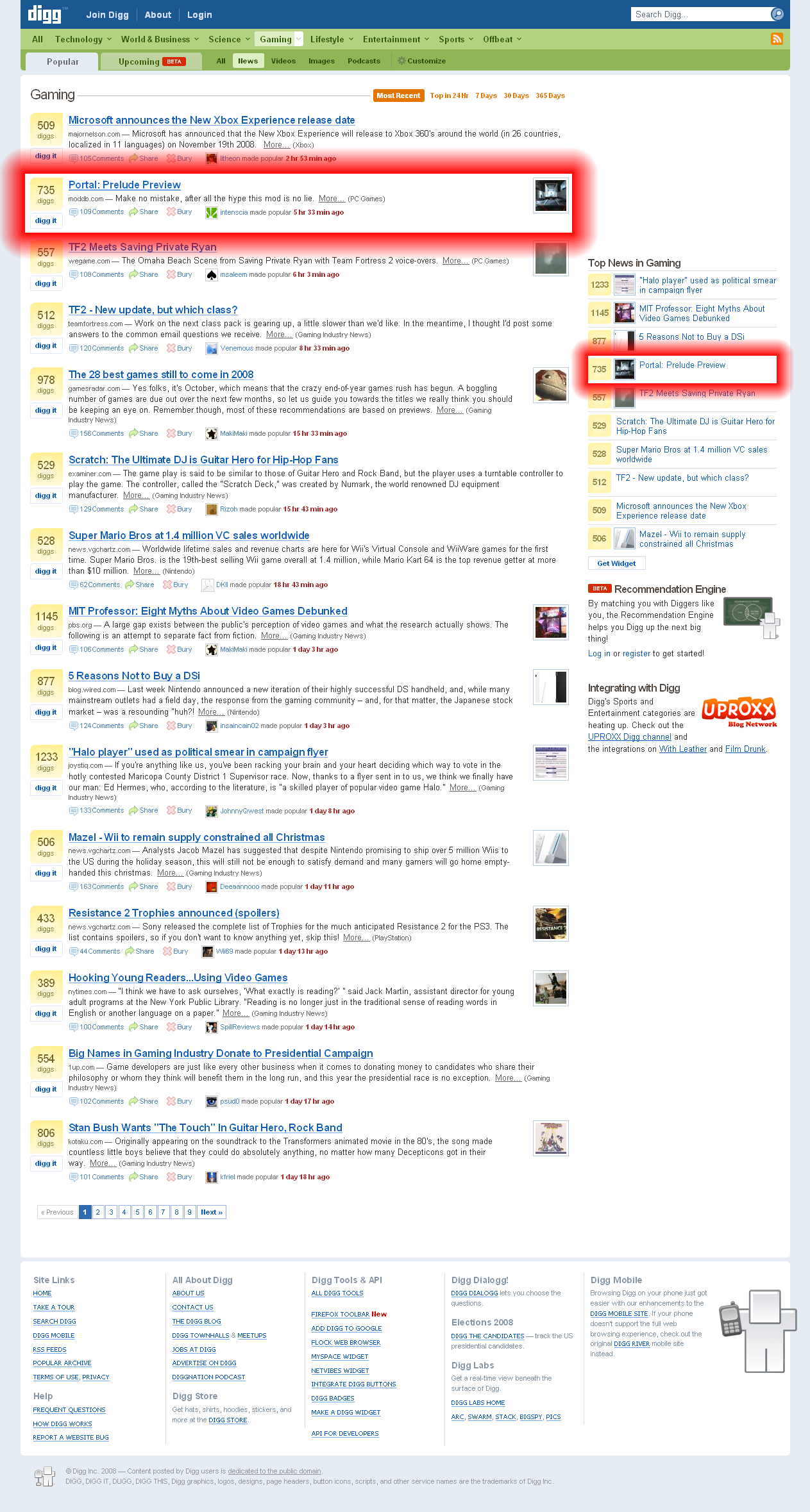Click the comments bubble icon beside 120 Comments
The image size is (810, 1512).
tap(73, 348)
